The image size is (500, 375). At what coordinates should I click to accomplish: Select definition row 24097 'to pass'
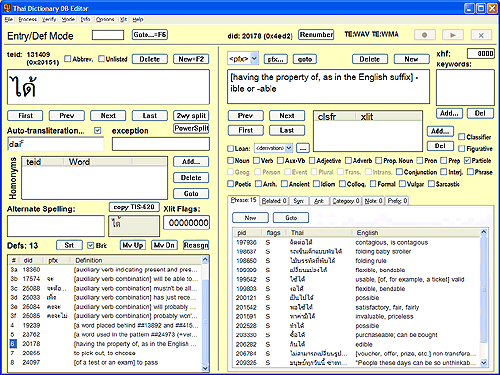(x=104, y=362)
